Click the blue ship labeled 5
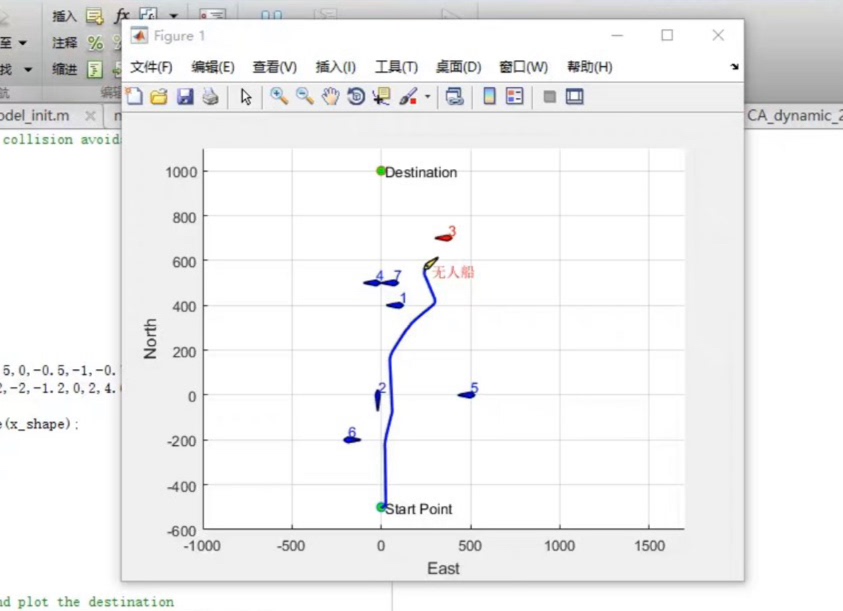The width and height of the screenshot is (843, 611). click(466, 395)
